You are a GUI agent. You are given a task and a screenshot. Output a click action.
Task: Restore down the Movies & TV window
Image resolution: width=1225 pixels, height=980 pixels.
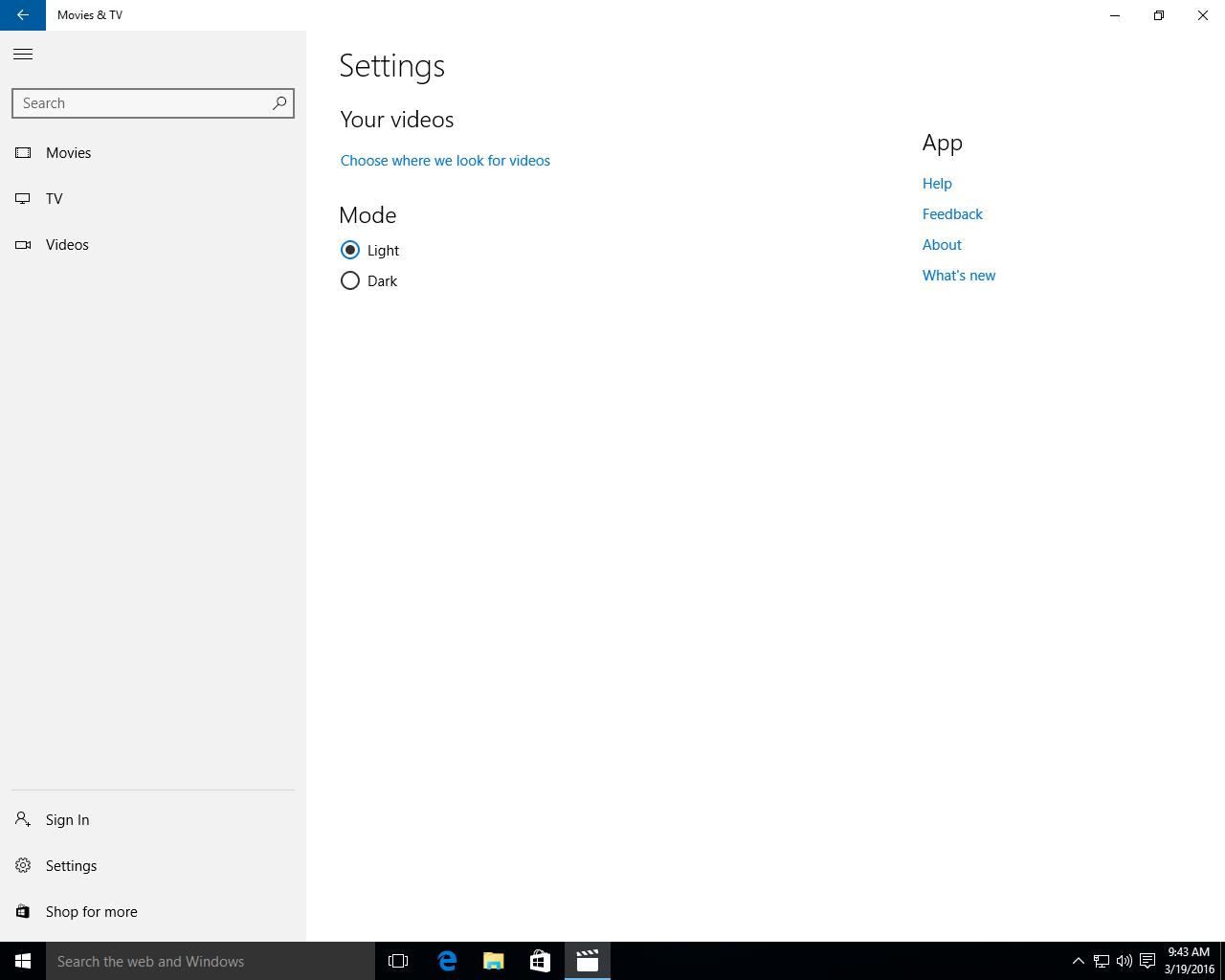1159,15
